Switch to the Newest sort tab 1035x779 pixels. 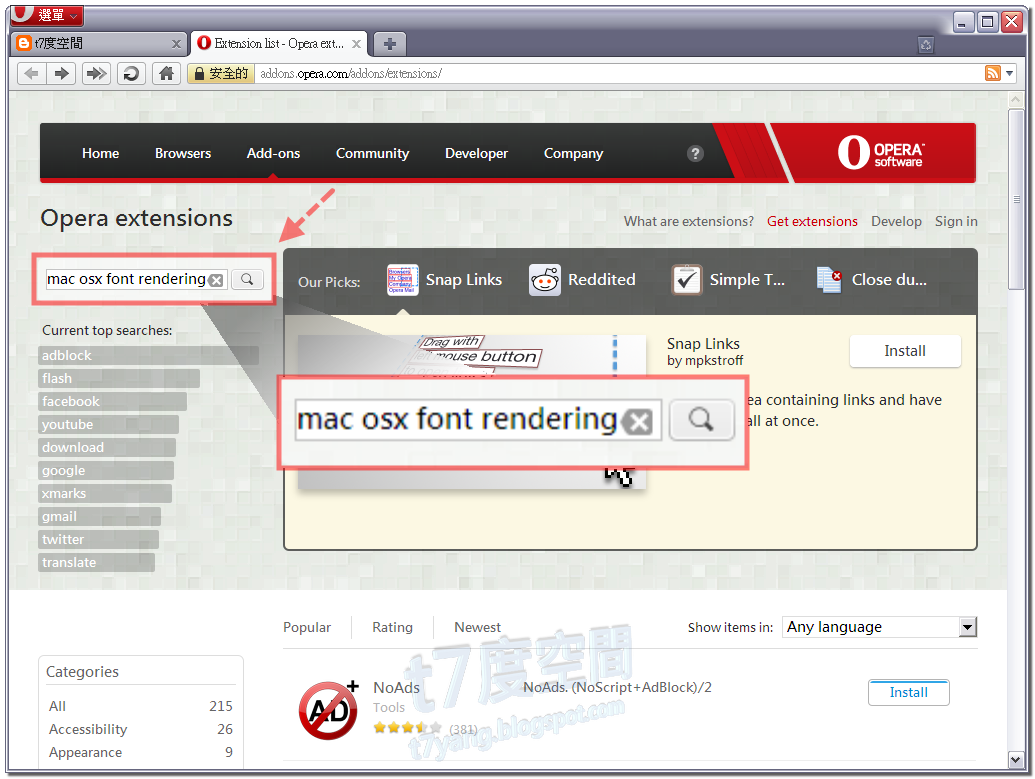(x=477, y=627)
